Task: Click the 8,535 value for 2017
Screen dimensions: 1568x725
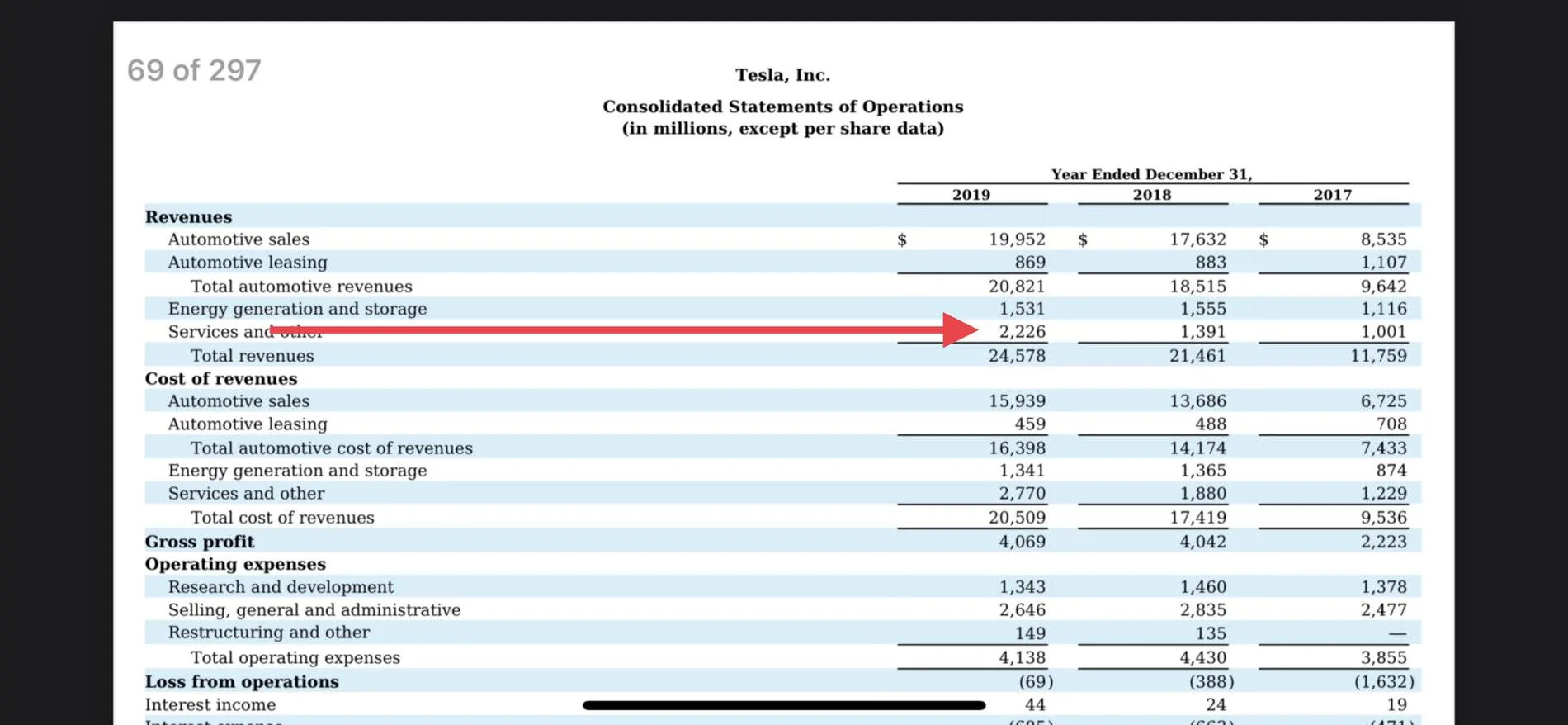Action: 1383,239
